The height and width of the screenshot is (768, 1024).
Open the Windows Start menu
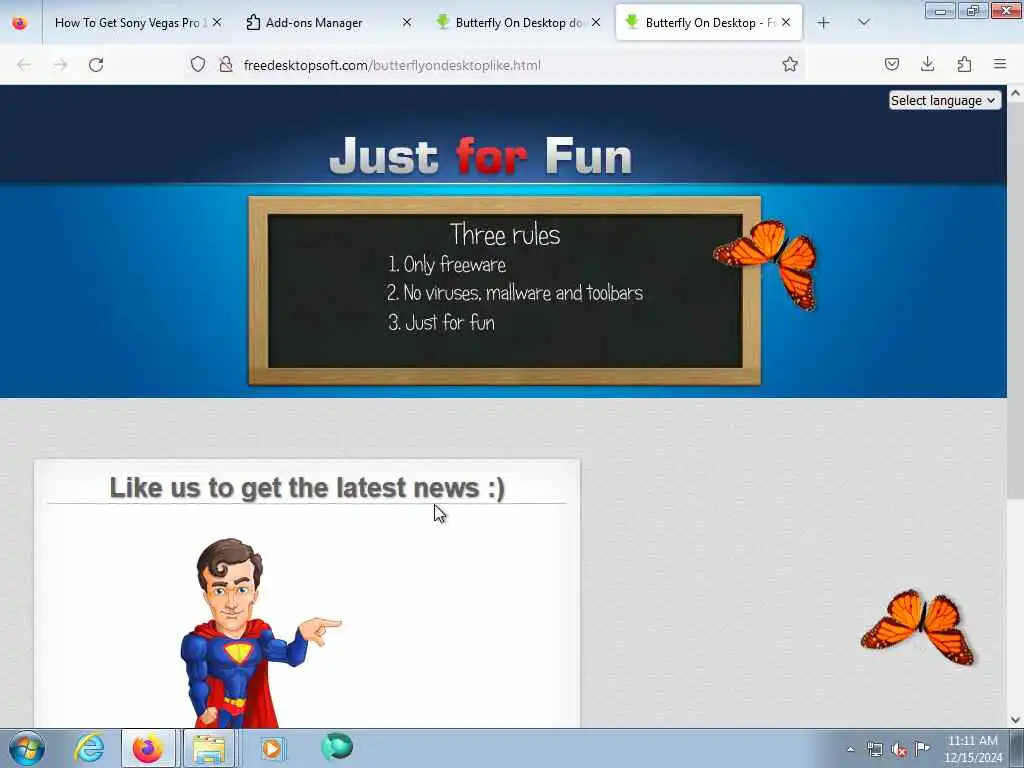pyautogui.click(x=27, y=748)
